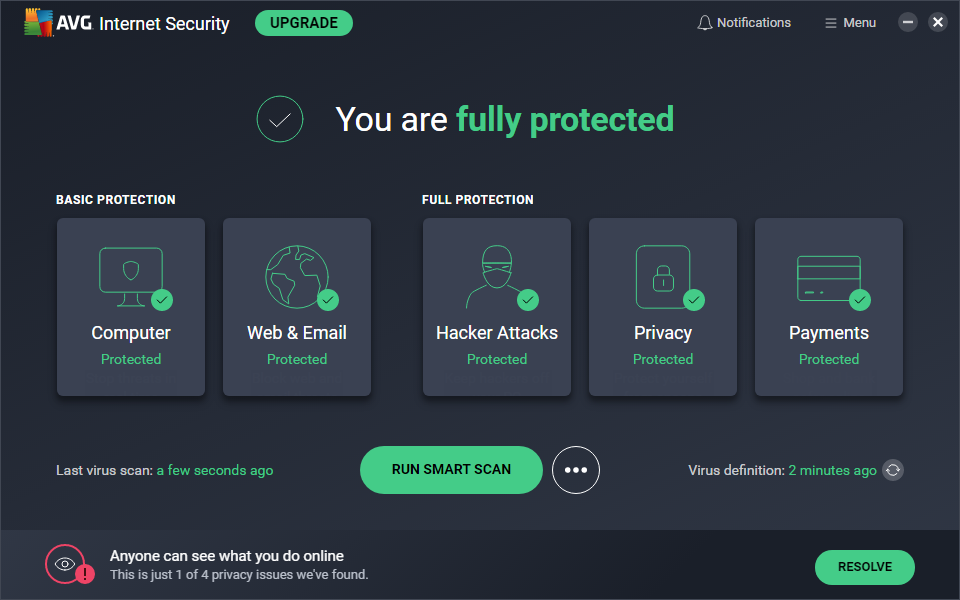Click the Web & Email globe icon
Image resolution: width=960 pixels, height=600 pixels.
point(297,276)
